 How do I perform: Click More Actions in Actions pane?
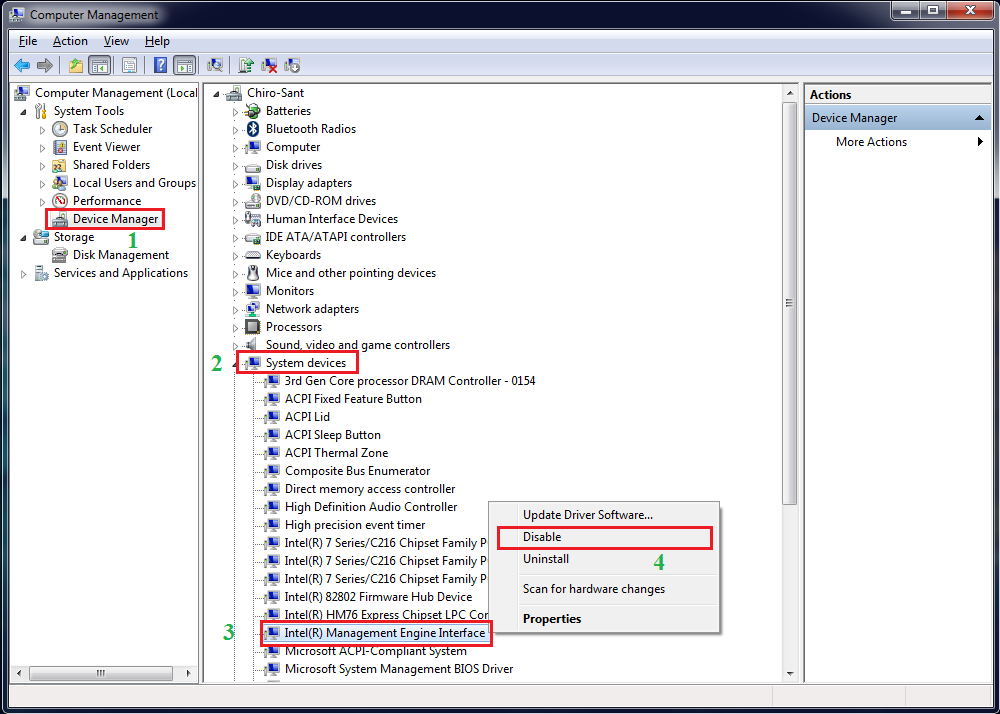(871, 142)
